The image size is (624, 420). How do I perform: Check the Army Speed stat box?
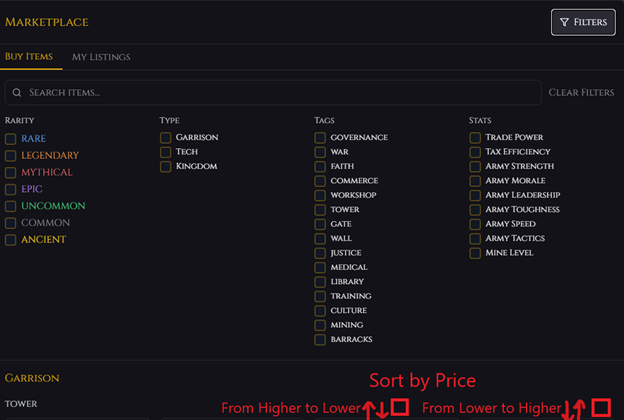[475, 225]
